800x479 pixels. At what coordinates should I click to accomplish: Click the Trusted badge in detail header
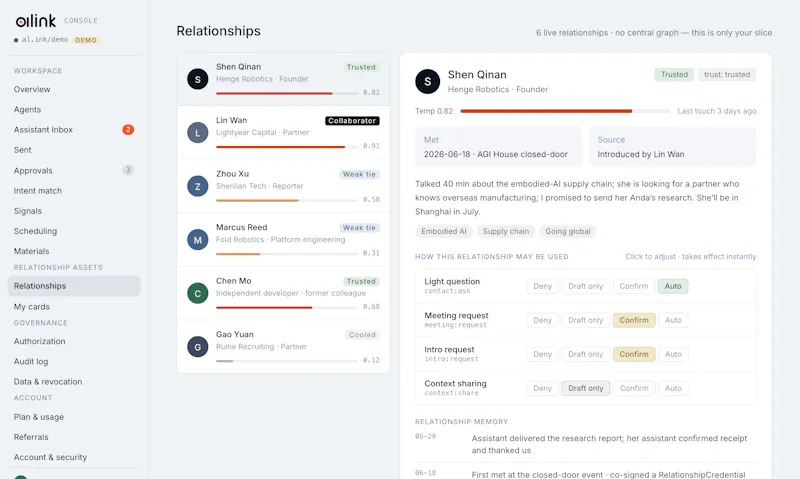674,74
